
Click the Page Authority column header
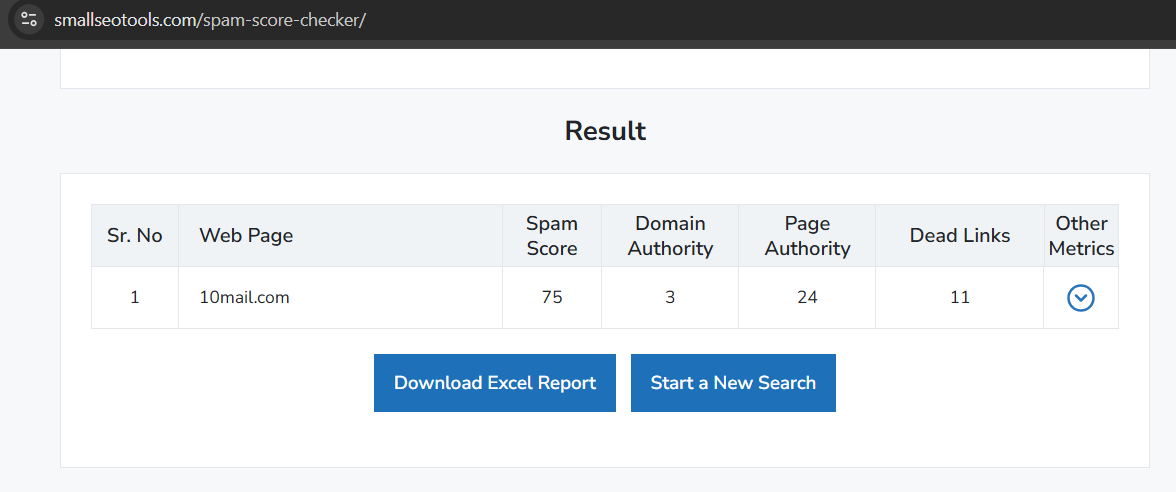[x=807, y=236]
